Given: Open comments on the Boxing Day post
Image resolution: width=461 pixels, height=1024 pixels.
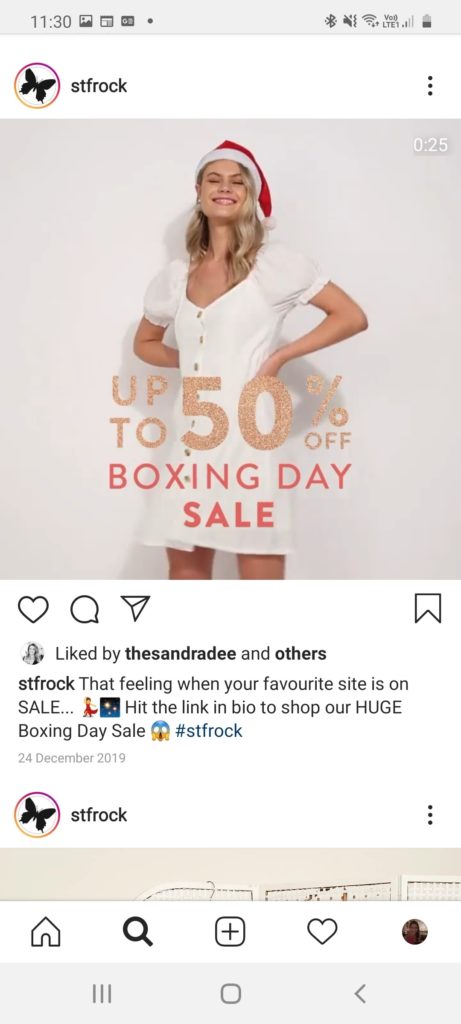Looking at the screenshot, I should pos(85,610).
